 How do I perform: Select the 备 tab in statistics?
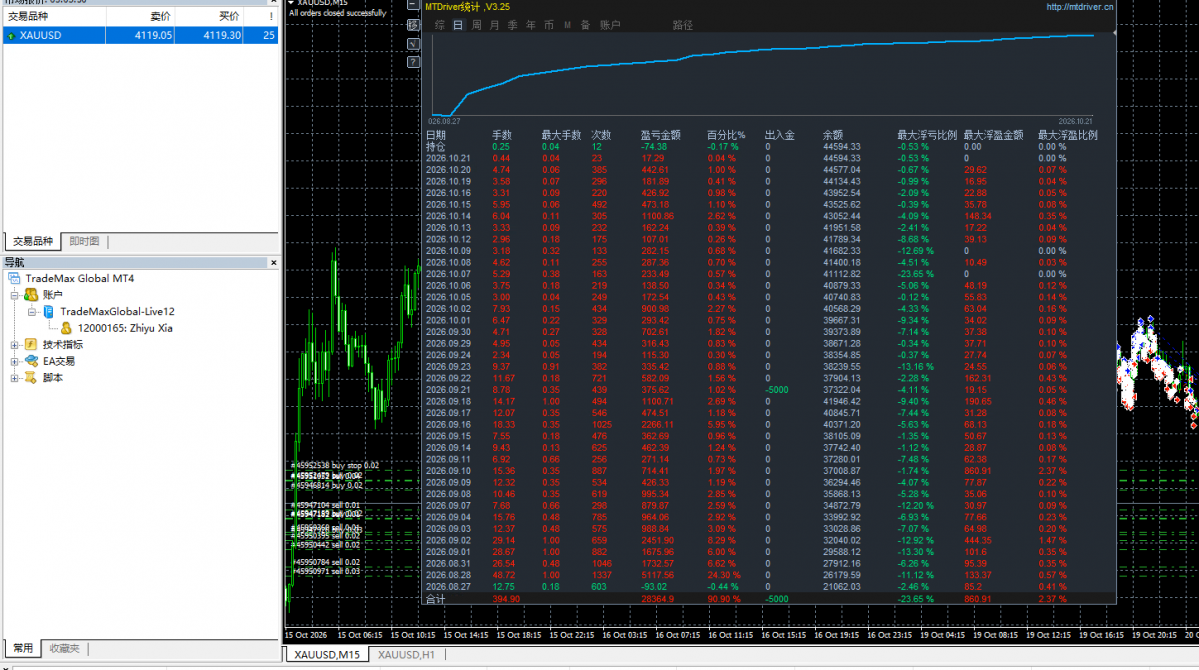585,25
